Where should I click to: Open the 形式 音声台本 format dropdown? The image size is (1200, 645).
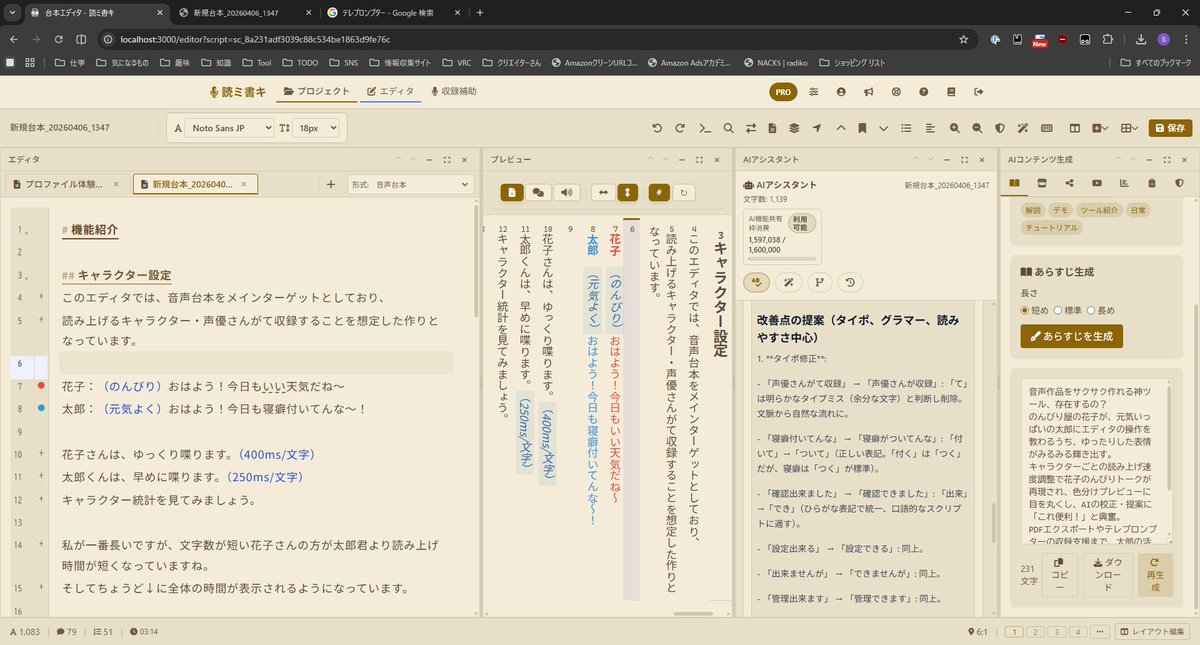click(x=412, y=183)
